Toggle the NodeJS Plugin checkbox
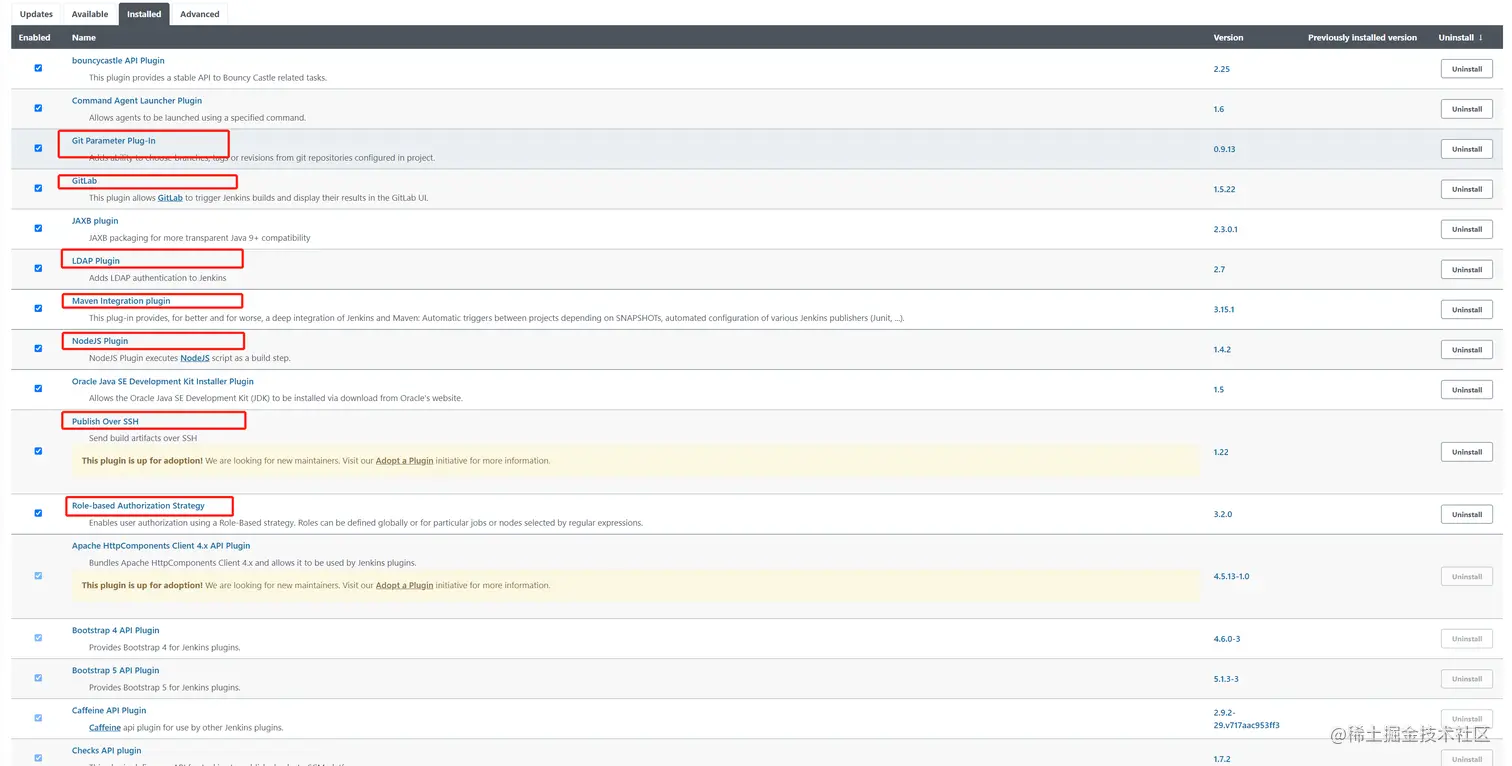1512x766 pixels. [38, 348]
